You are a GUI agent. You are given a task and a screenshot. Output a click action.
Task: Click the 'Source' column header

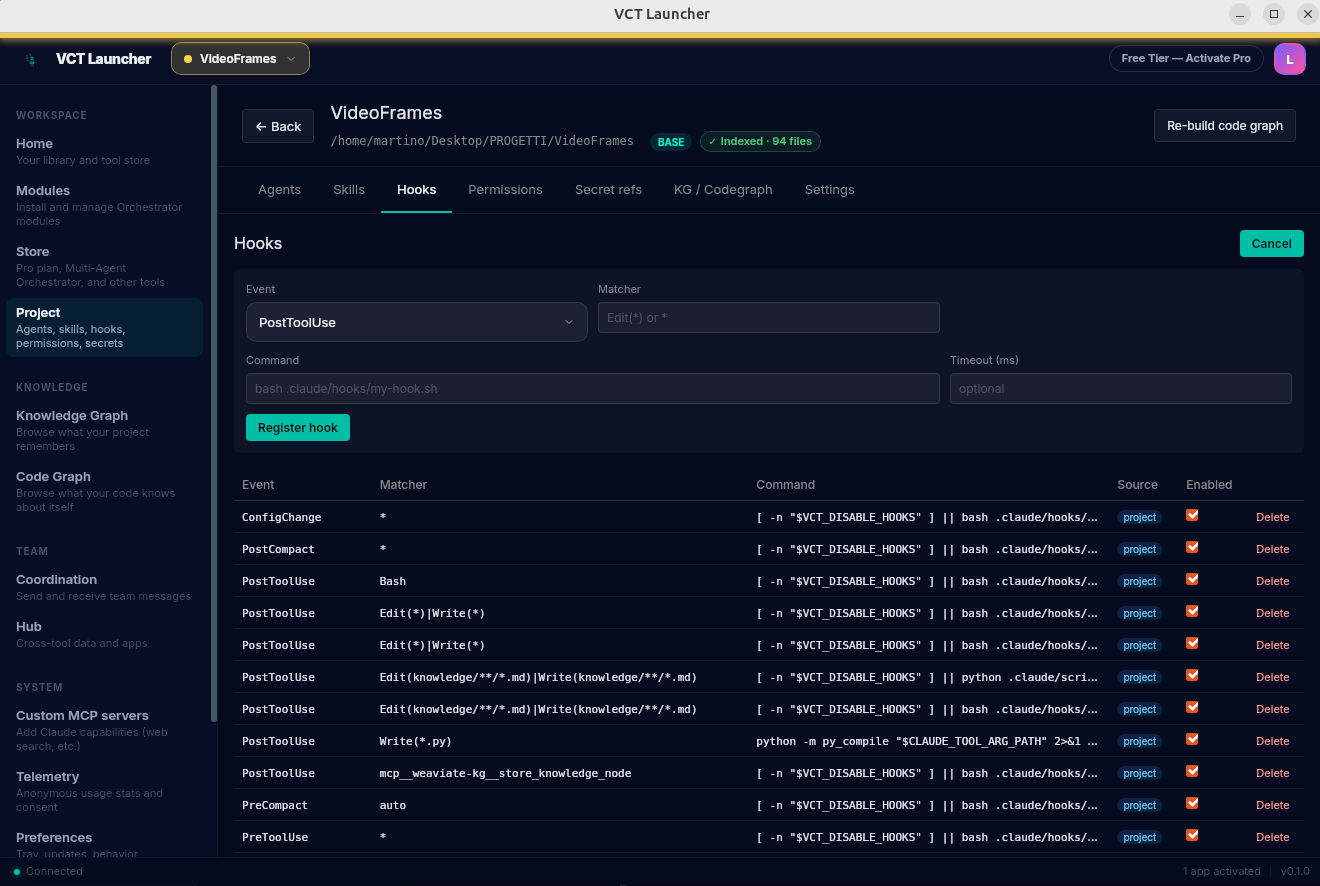click(1137, 485)
